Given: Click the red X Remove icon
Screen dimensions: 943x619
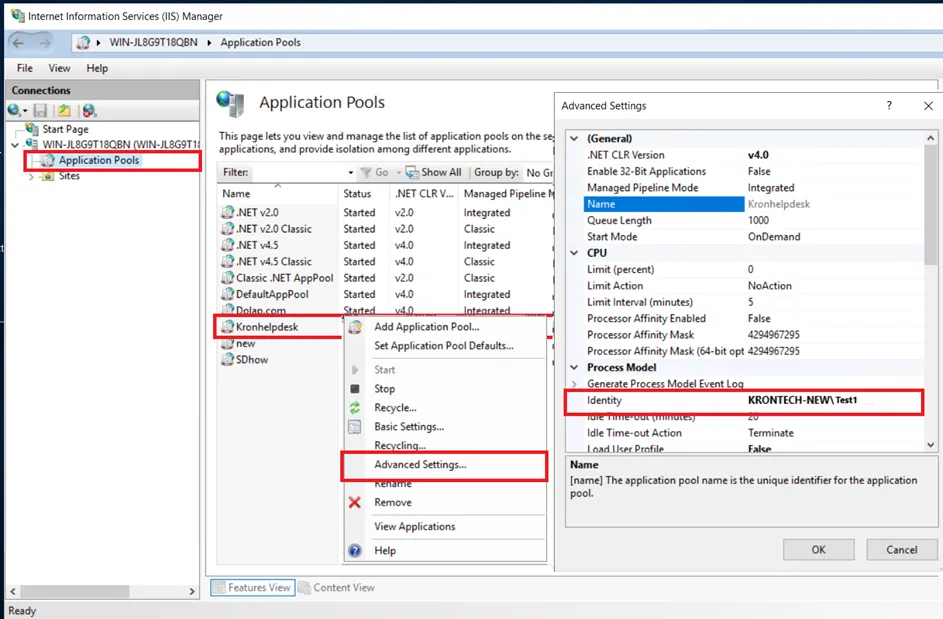Looking at the screenshot, I should 355,502.
